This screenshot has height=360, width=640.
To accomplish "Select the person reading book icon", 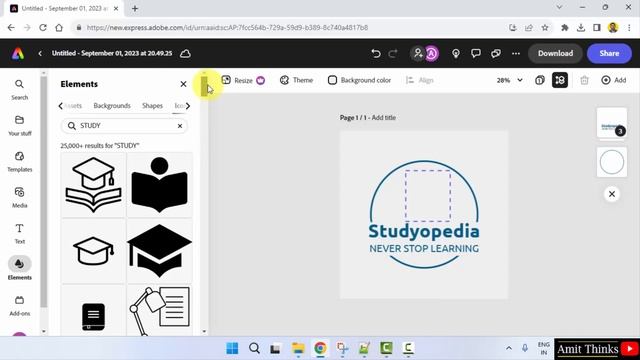I will click(x=160, y=185).
